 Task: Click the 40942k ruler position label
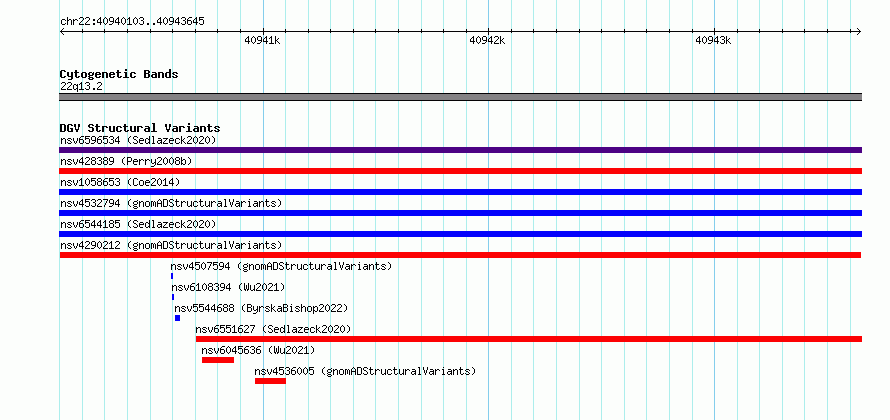coord(488,40)
